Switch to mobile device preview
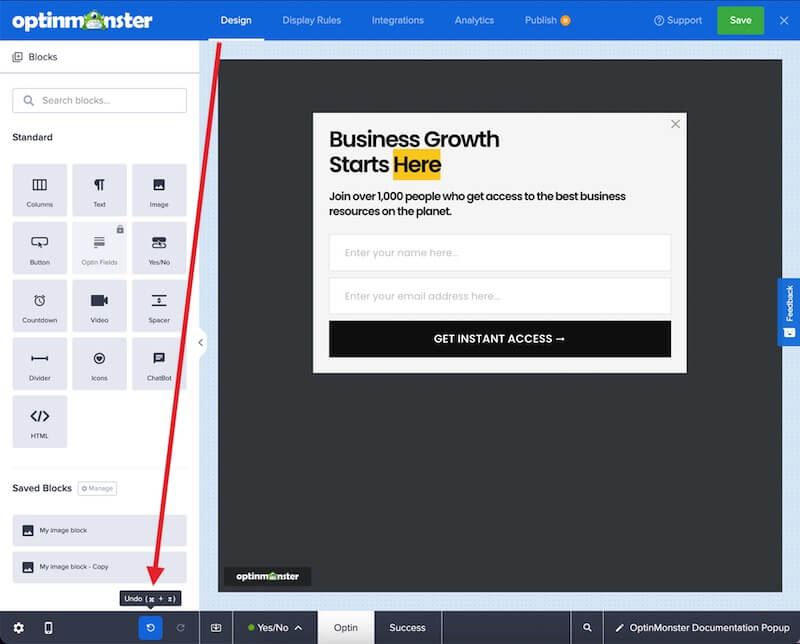 tap(48, 628)
